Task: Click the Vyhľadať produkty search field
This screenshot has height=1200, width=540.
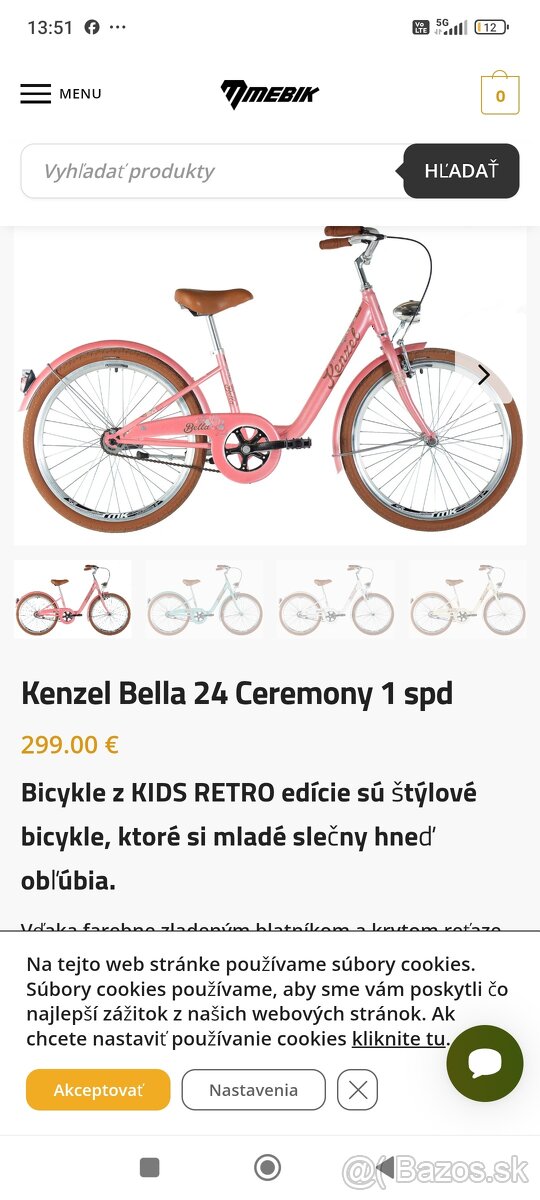Action: 212,171
